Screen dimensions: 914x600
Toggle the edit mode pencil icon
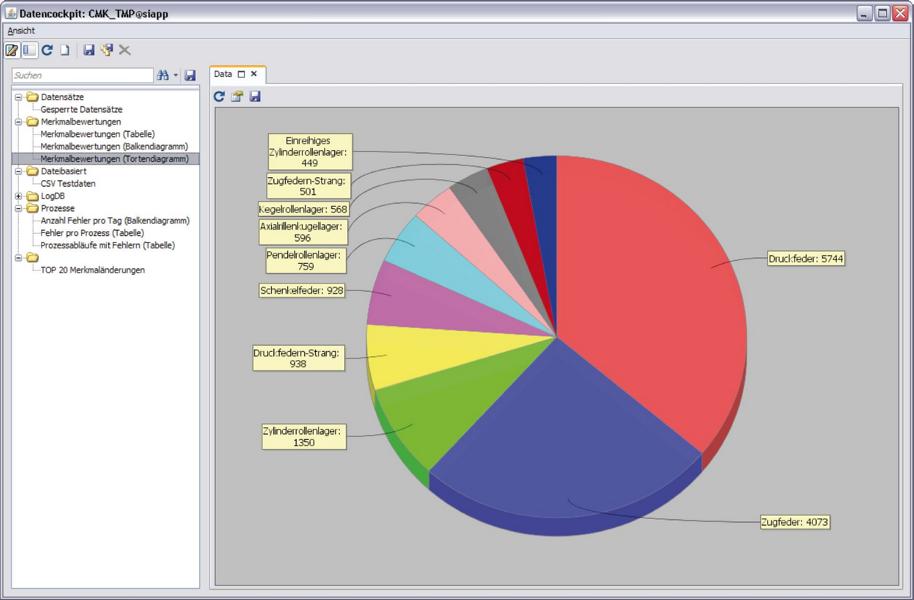[12, 50]
